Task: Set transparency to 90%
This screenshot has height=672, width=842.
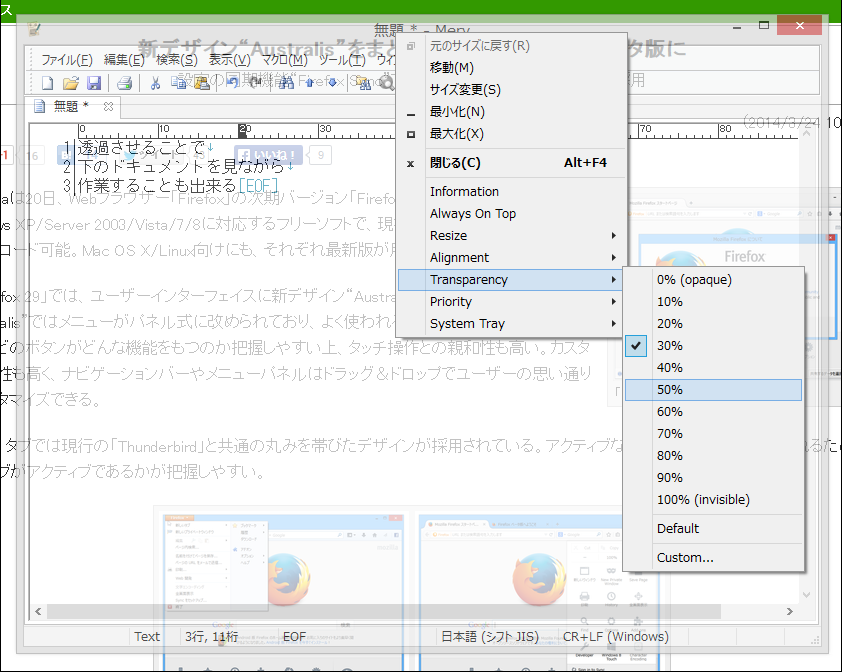Action: coord(713,478)
